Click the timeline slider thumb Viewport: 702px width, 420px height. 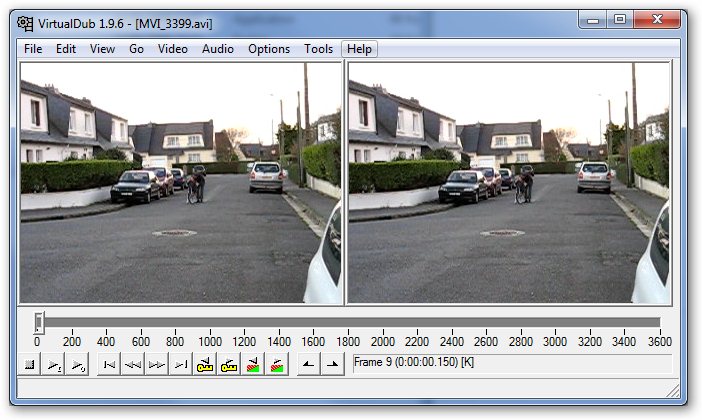click(x=39, y=323)
